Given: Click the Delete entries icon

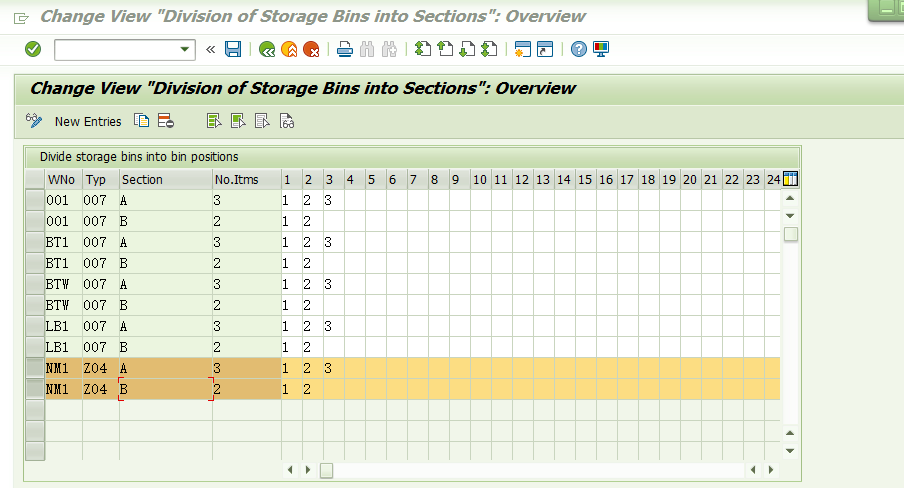Looking at the screenshot, I should tap(165, 121).
